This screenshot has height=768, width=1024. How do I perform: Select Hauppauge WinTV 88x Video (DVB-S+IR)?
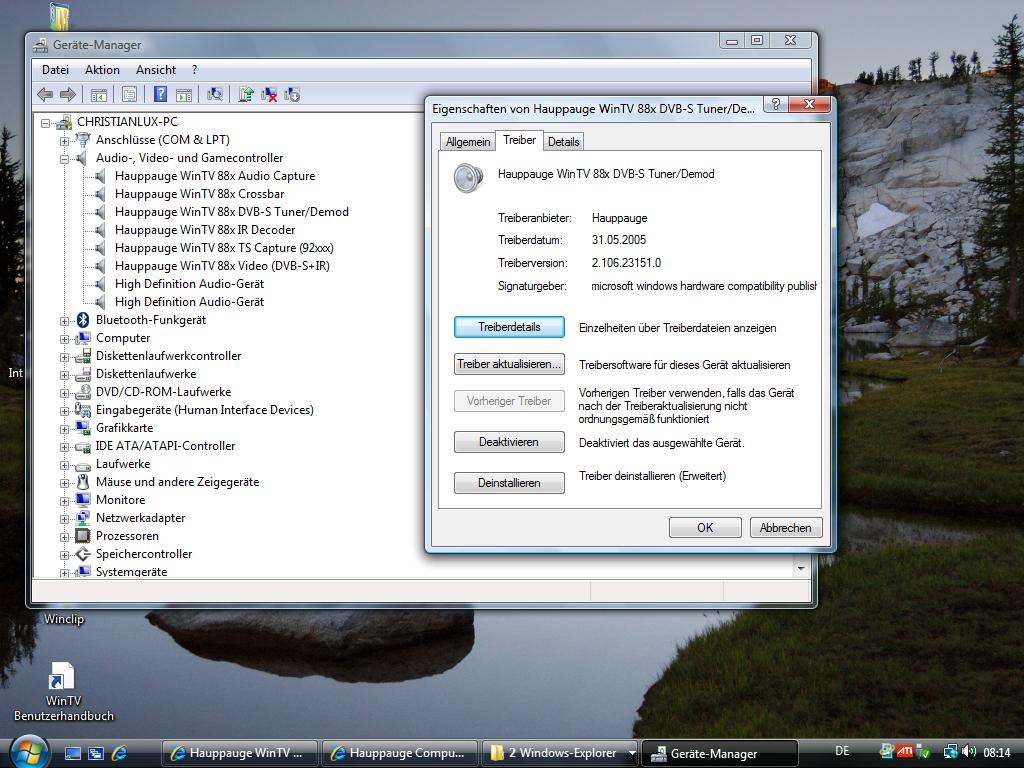222,266
